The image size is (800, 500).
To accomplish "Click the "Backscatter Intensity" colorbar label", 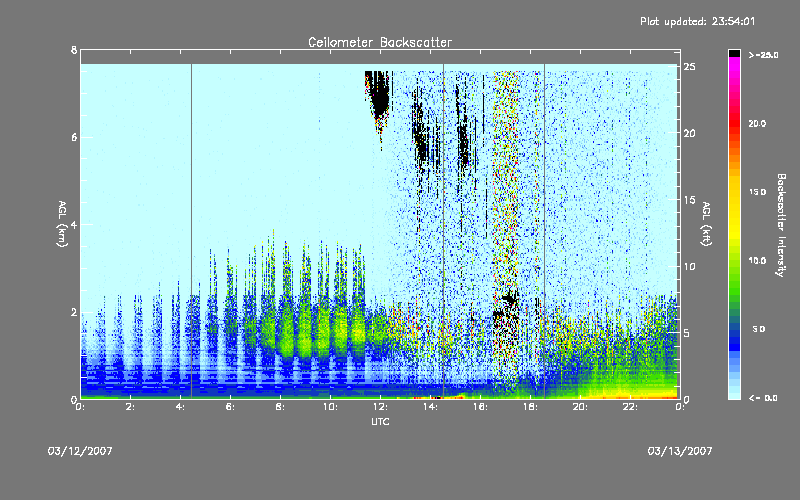I will (x=781, y=225).
